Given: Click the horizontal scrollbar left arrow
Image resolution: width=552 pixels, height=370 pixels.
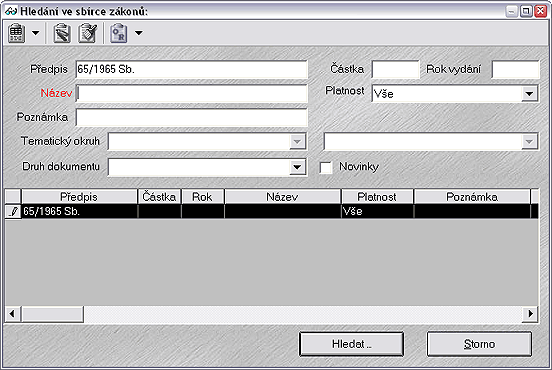Looking at the screenshot, I should [x=13, y=313].
